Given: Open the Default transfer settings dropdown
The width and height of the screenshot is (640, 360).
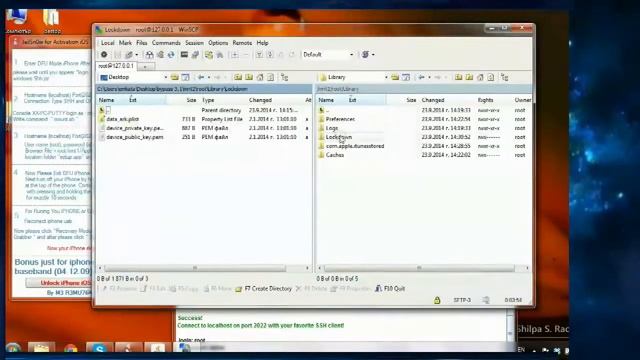Looking at the screenshot, I should point(351,54).
